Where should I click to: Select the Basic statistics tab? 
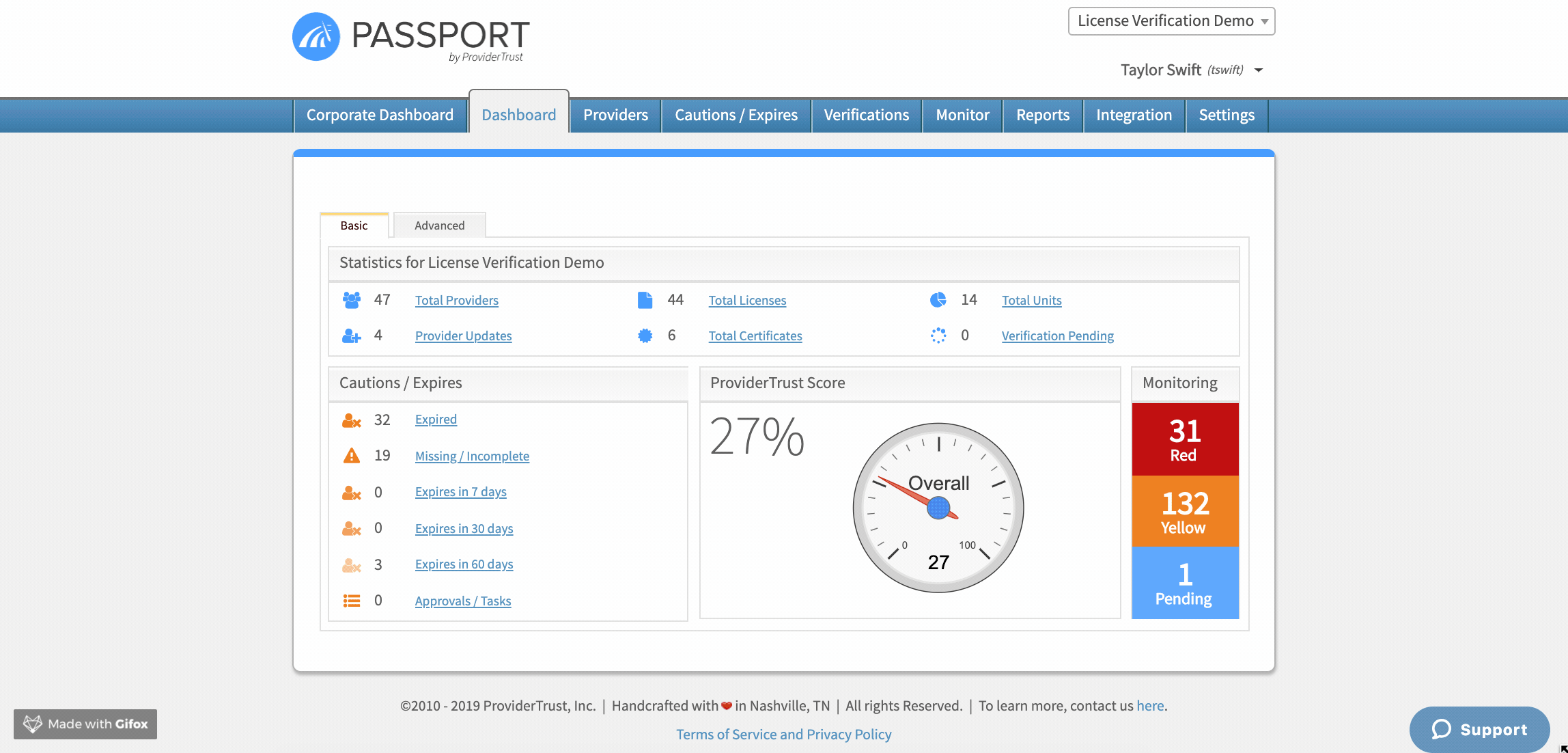coord(354,225)
